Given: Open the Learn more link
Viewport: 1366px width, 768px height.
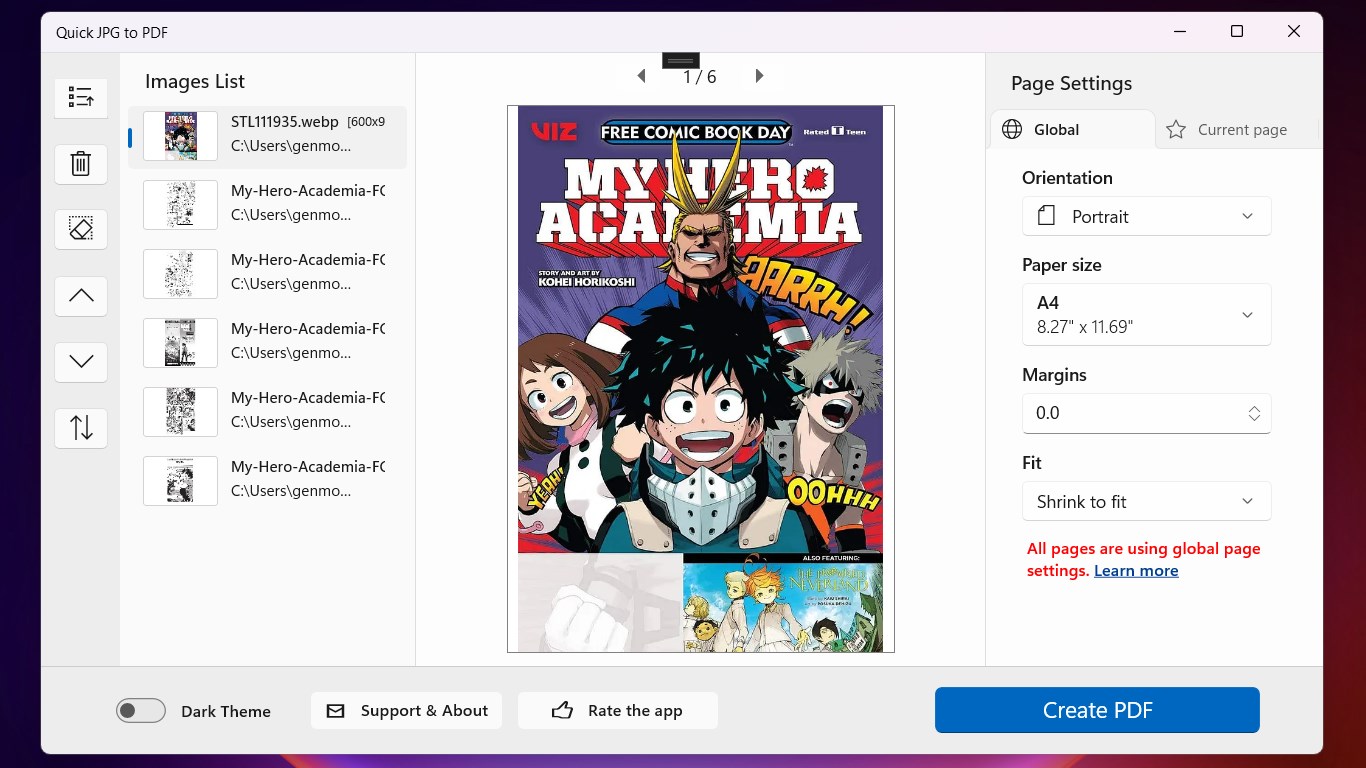Looking at the screenshot, I should [1136, 570].
